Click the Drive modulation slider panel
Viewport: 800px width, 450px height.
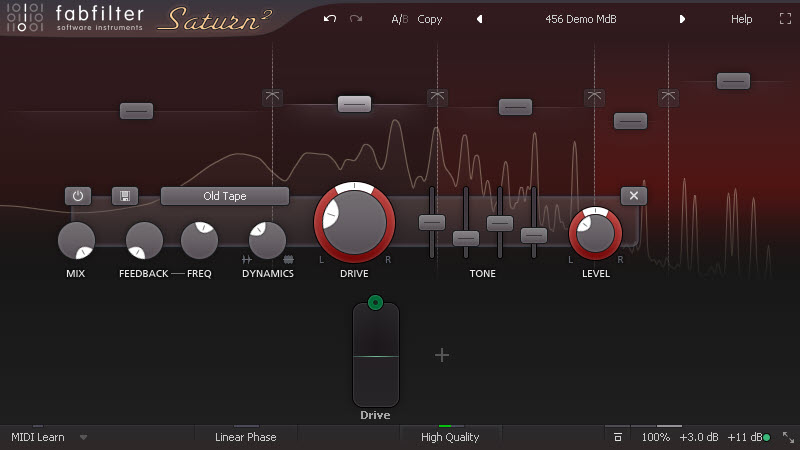click(x=376, y=356)
